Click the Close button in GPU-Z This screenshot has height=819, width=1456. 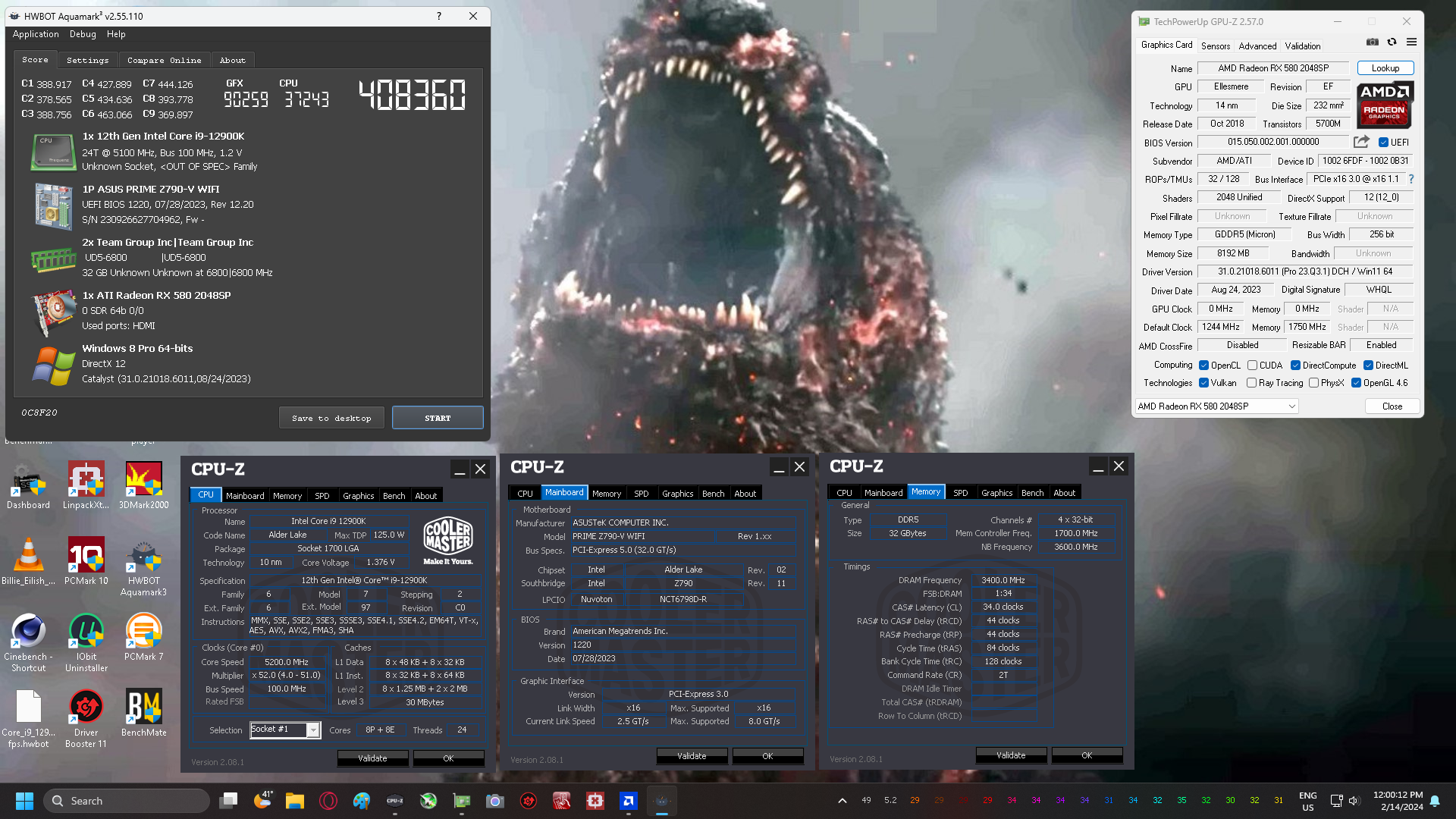(1392, 406)
